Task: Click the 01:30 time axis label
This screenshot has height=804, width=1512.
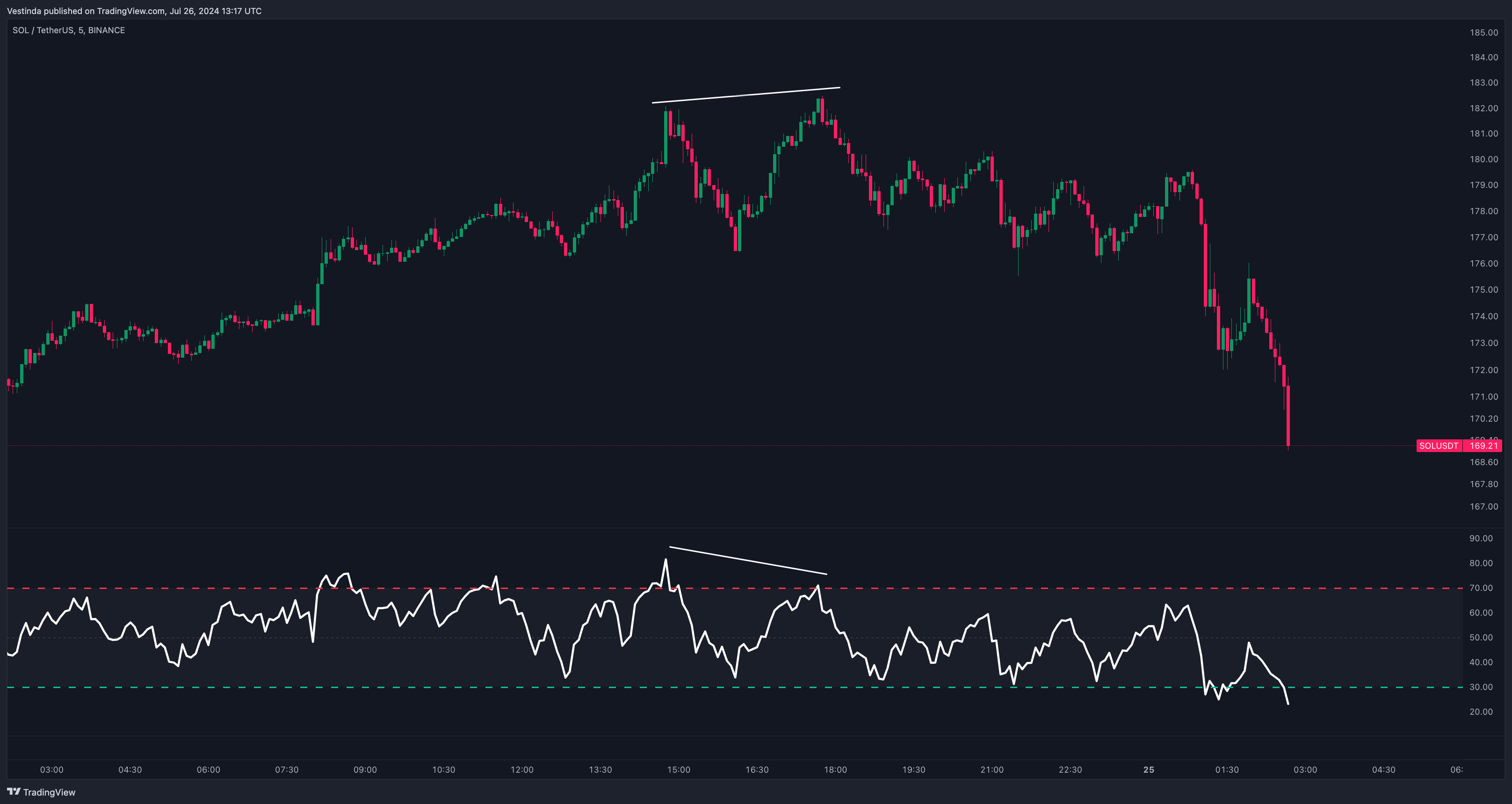Action: (x=1227, y=770)
